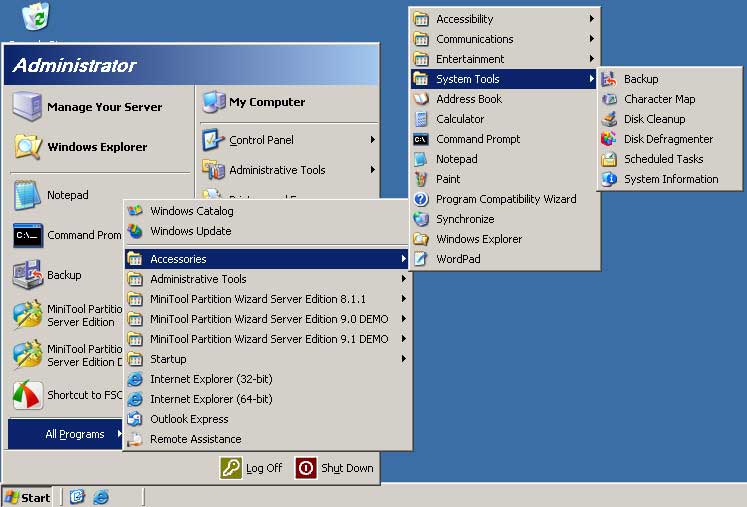Expand the Startup programs folder

point(268,359)
